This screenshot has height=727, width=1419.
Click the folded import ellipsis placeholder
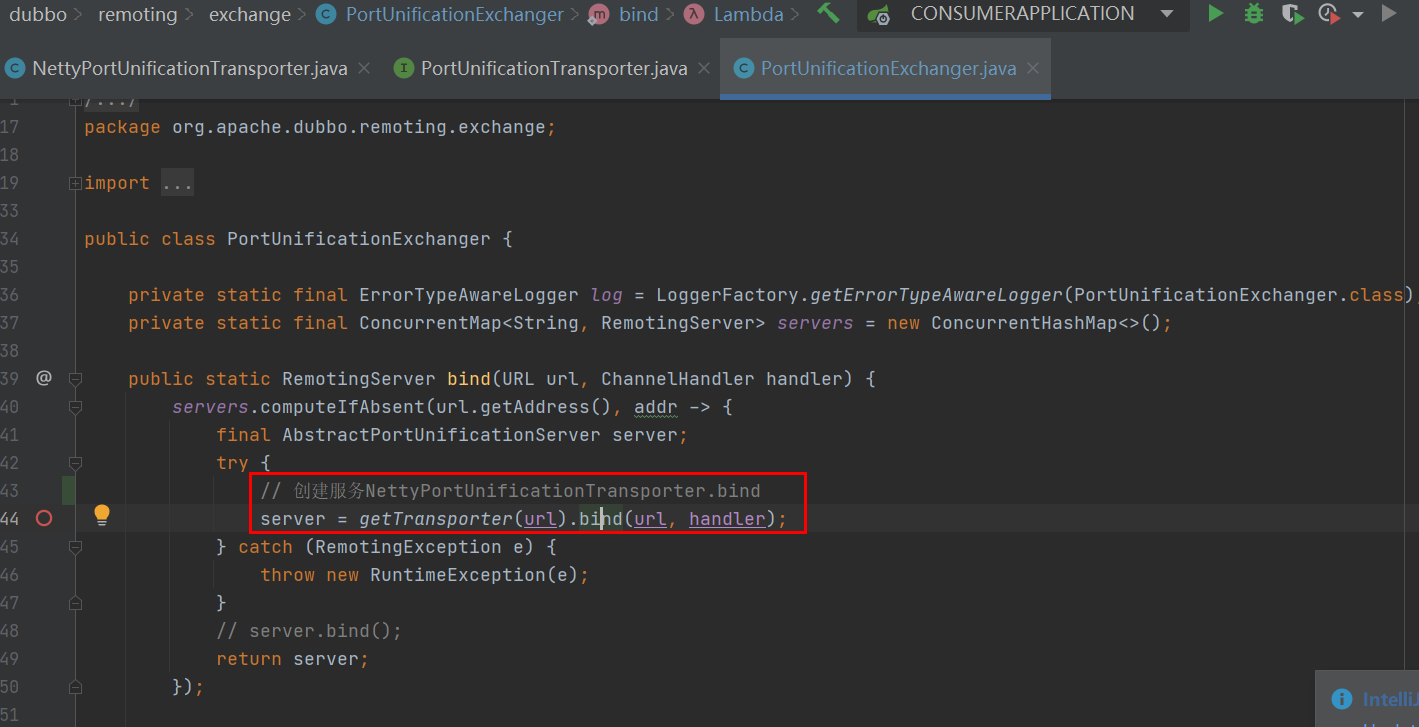point(177,183)
